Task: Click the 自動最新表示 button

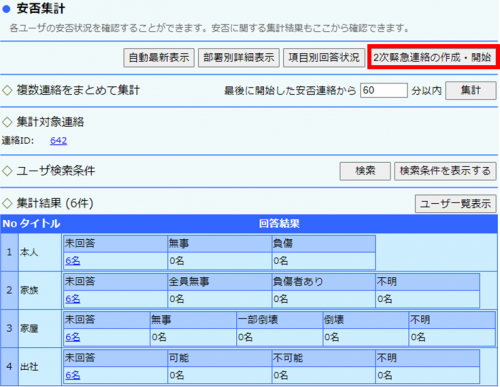Action: coord(159,58)
